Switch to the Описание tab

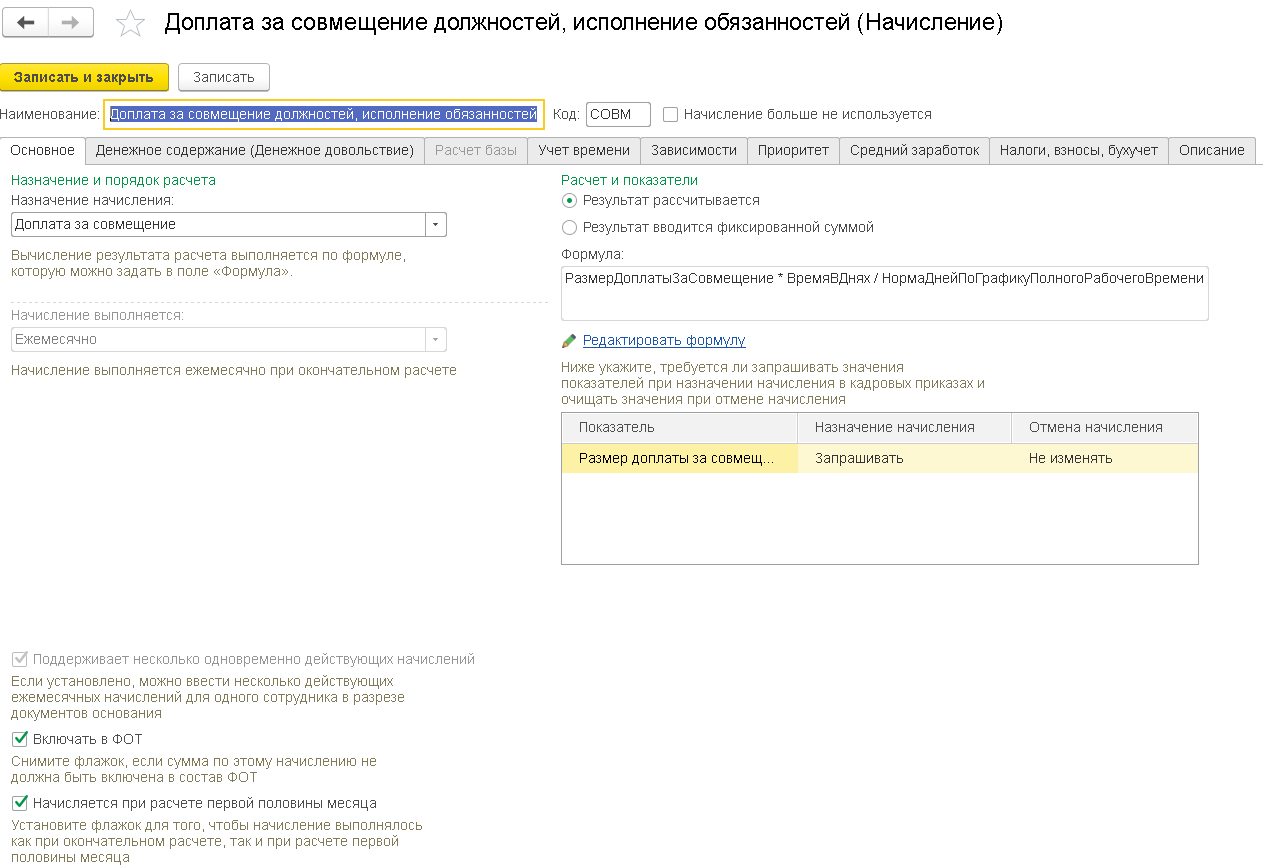point(1211,150)
